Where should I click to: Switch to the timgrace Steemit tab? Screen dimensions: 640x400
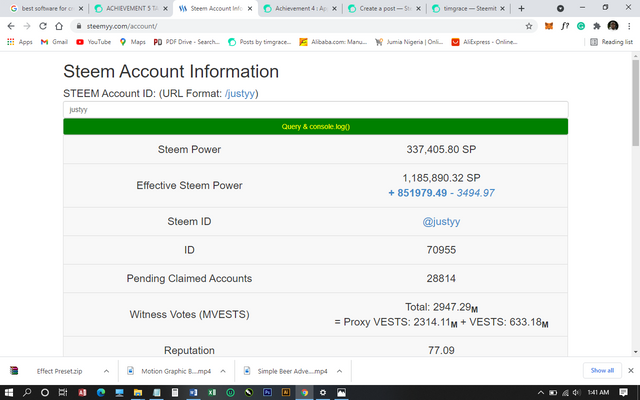tap(468, 9)
